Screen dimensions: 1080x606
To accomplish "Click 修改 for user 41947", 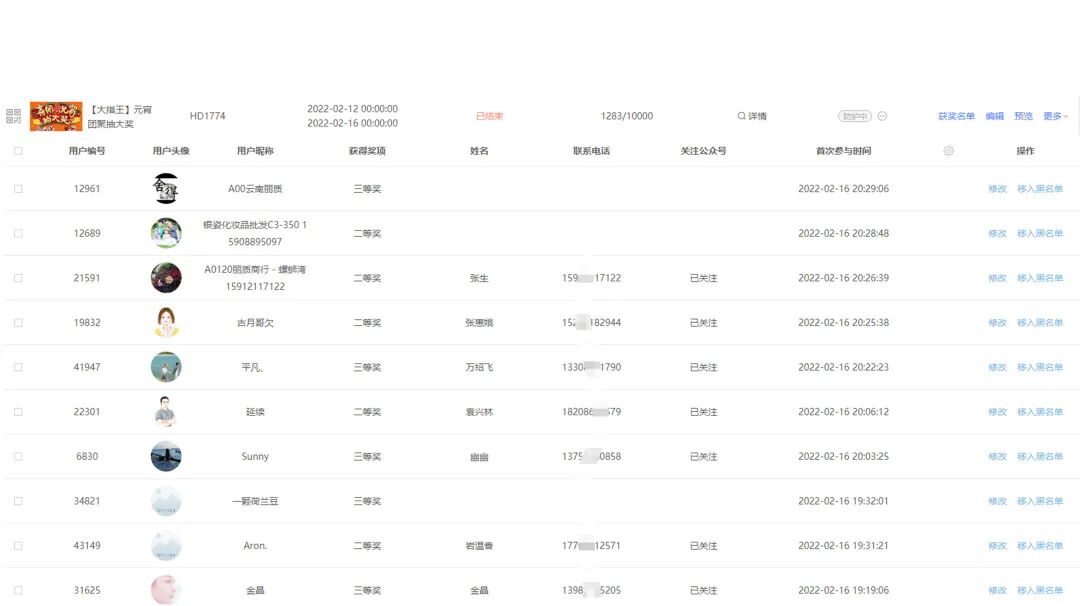I will 997,367.
